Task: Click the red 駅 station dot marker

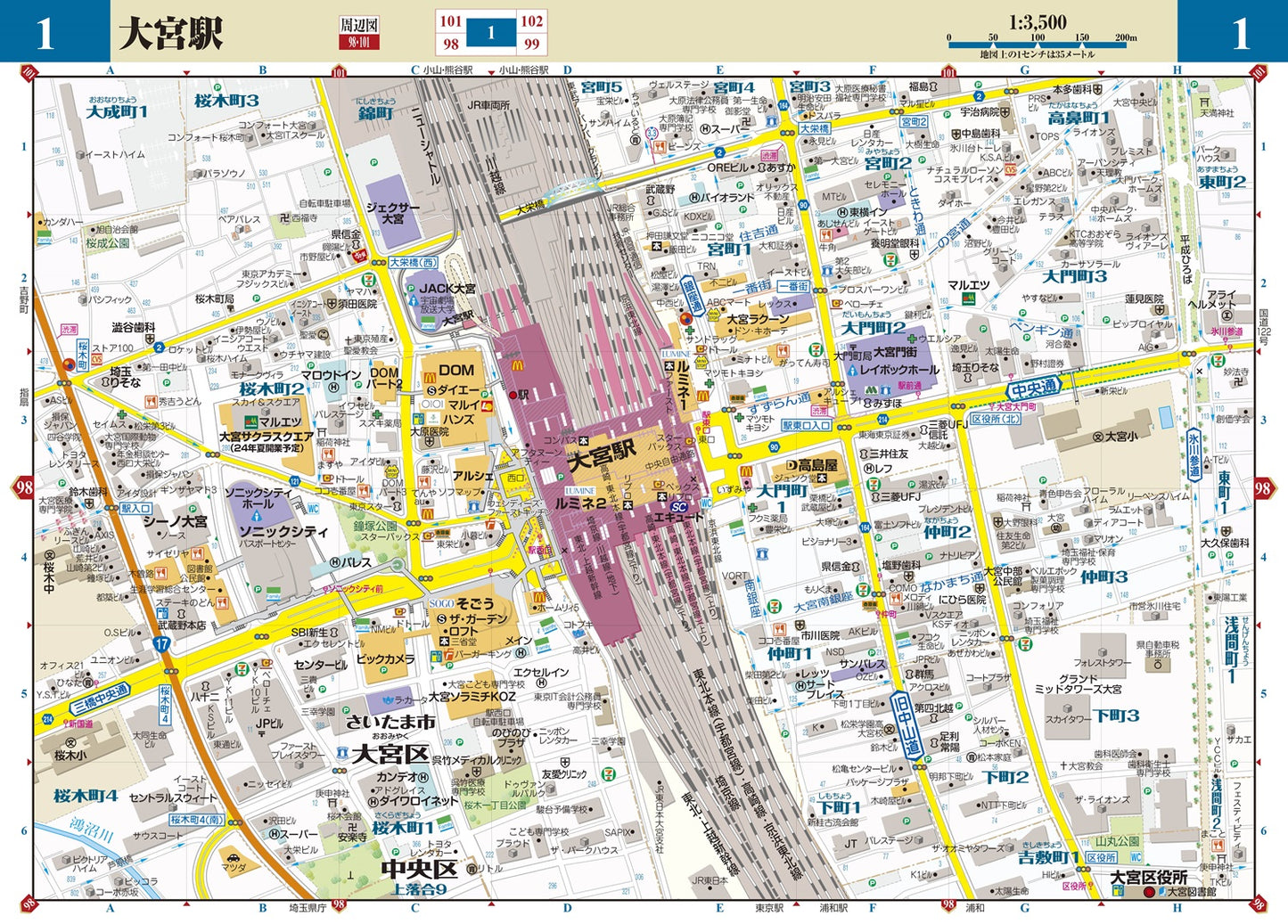Action: (x=514, y=394)
